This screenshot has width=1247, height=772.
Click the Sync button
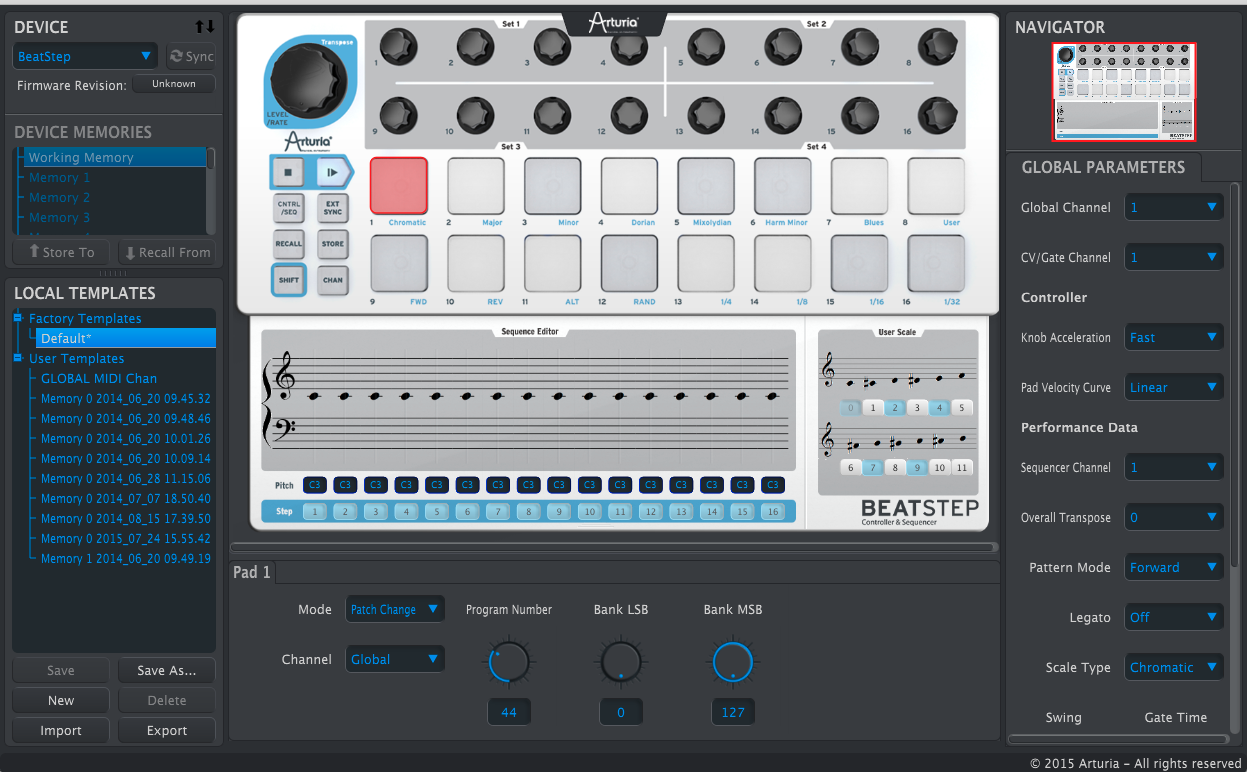click(190, 56)
